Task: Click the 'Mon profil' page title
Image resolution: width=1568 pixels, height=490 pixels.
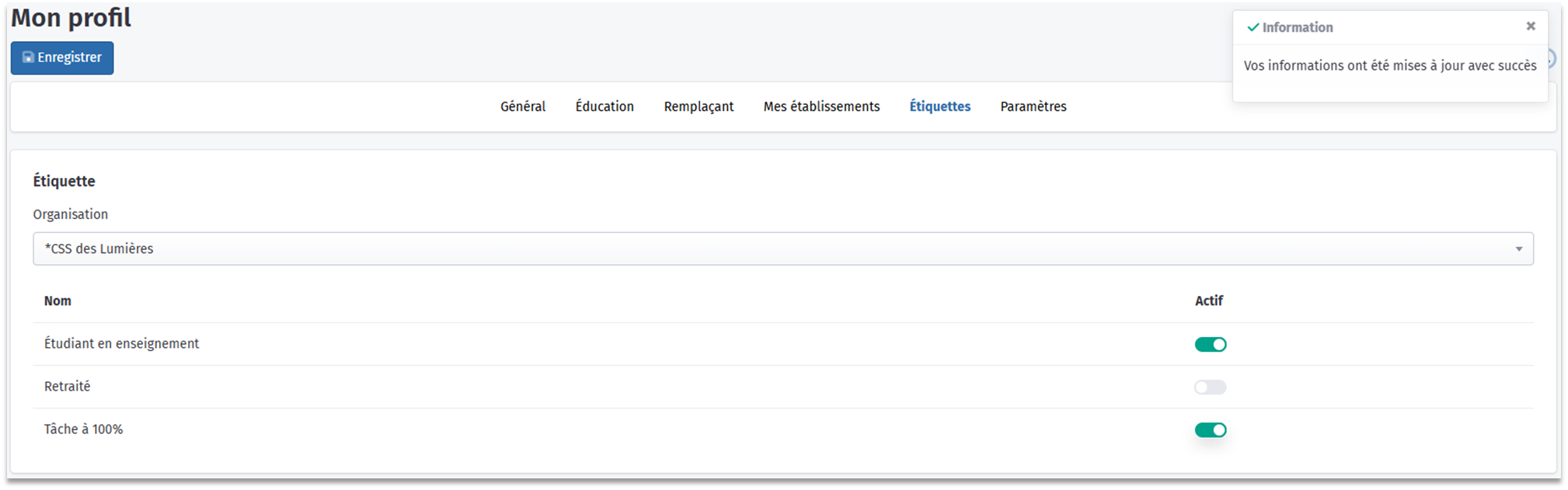Action: tap(71, 17)
